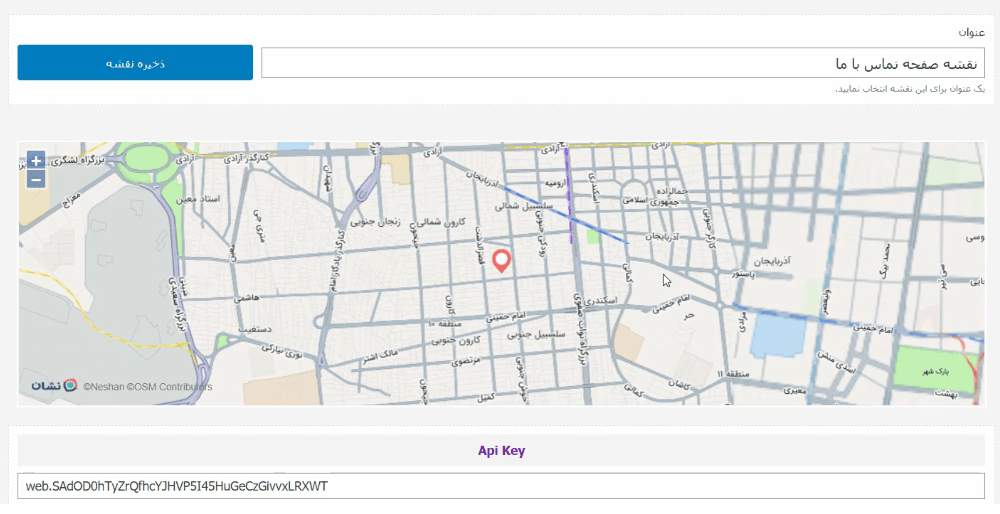The height and width of the screenshot is (514, 1000).
Task: Click the Api Key section header
Action: pyautogui.click(x=501, y=451)
